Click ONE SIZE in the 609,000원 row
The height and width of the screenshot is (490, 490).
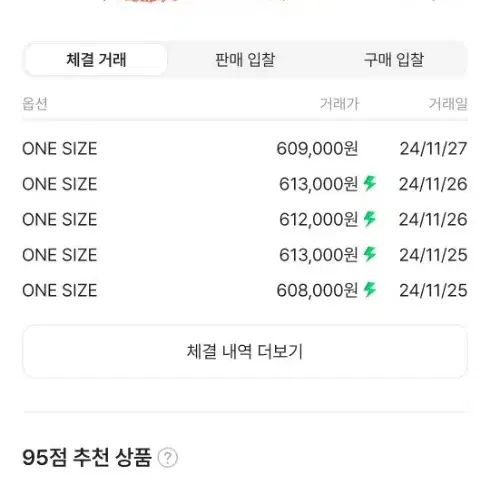[x=59, y=149]
